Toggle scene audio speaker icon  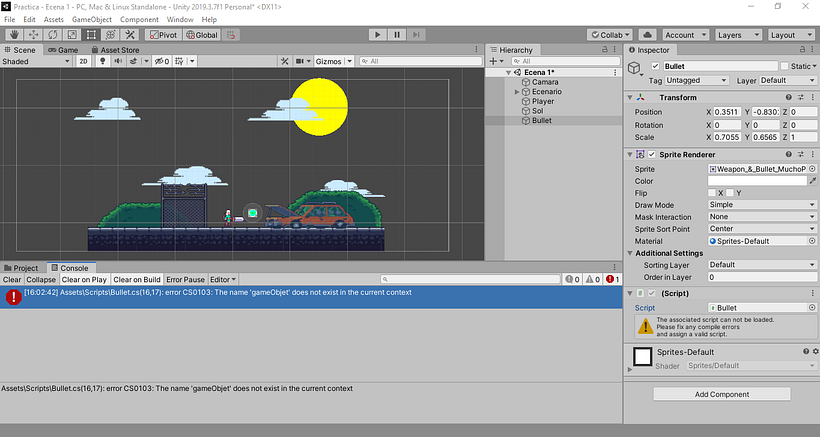click(118, 61)
